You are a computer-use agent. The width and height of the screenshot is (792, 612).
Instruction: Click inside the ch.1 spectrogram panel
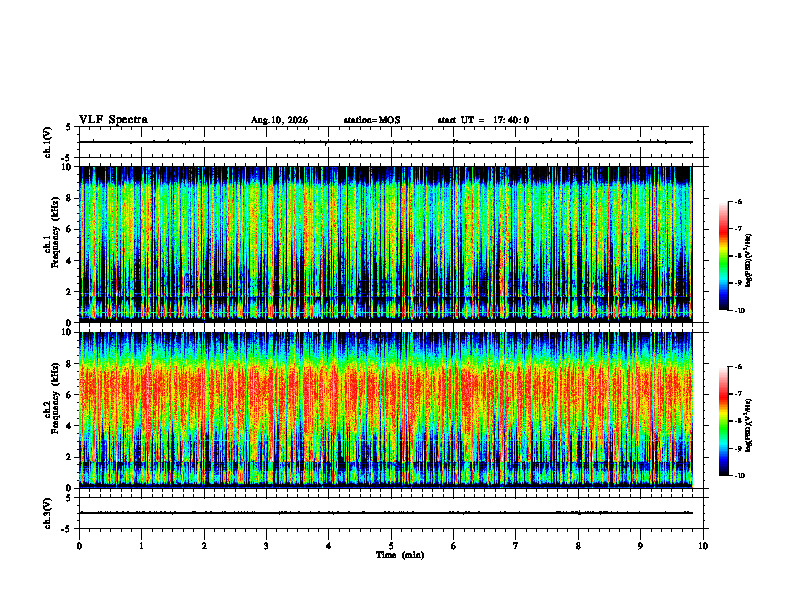[x=386, y=244]
